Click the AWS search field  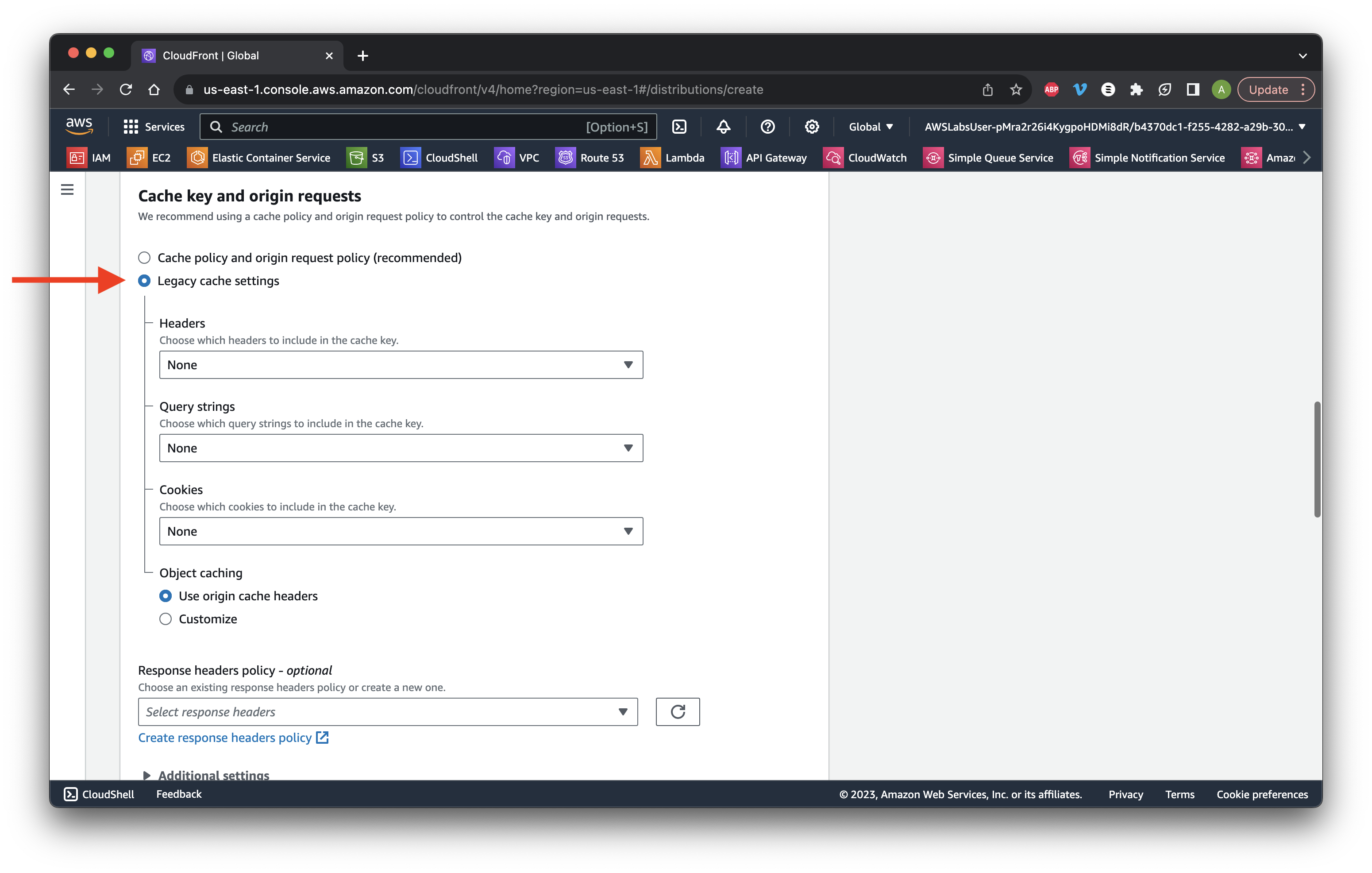[x=428, y=127]
